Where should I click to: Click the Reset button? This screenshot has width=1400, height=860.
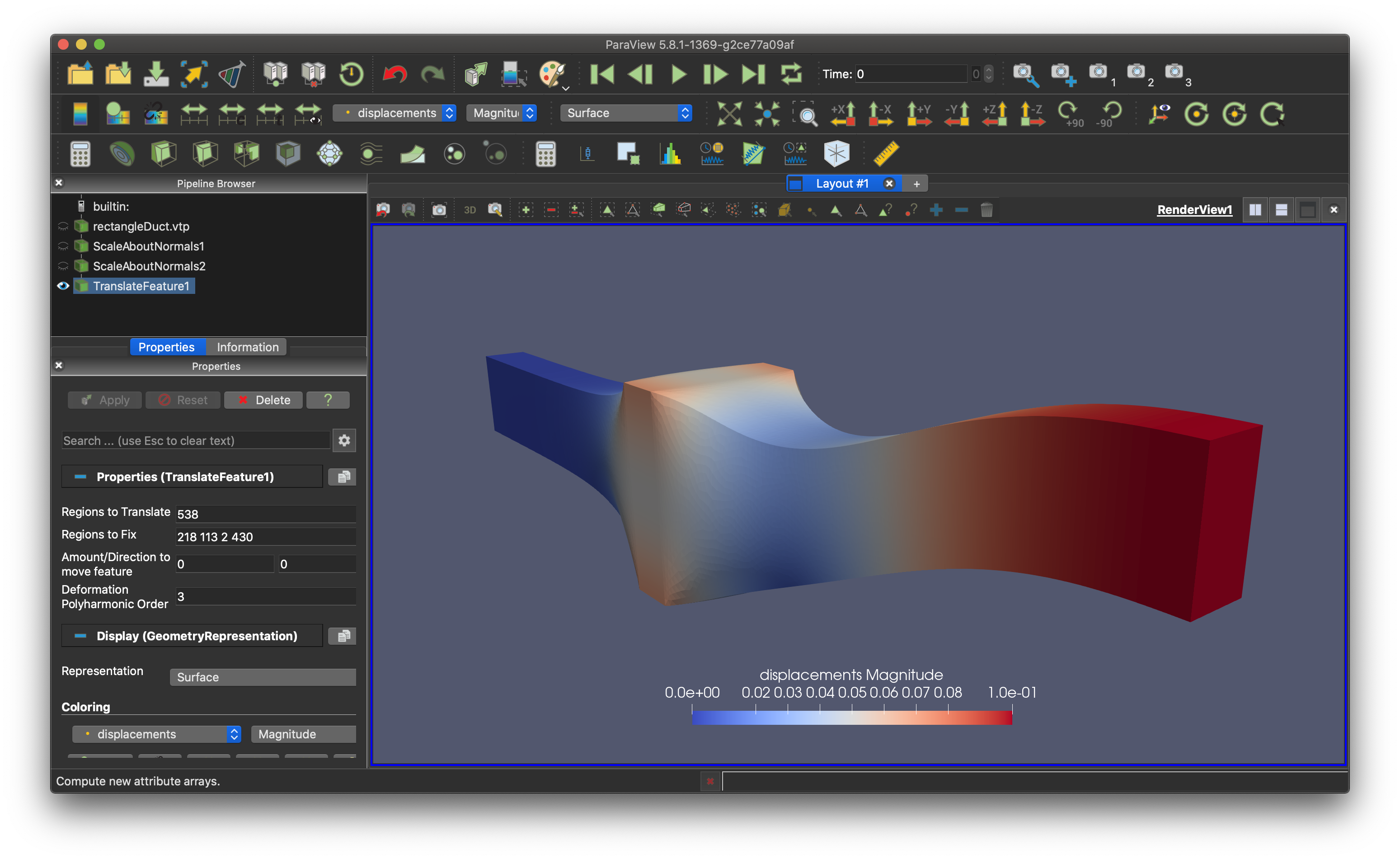click(x=183, y=400)
